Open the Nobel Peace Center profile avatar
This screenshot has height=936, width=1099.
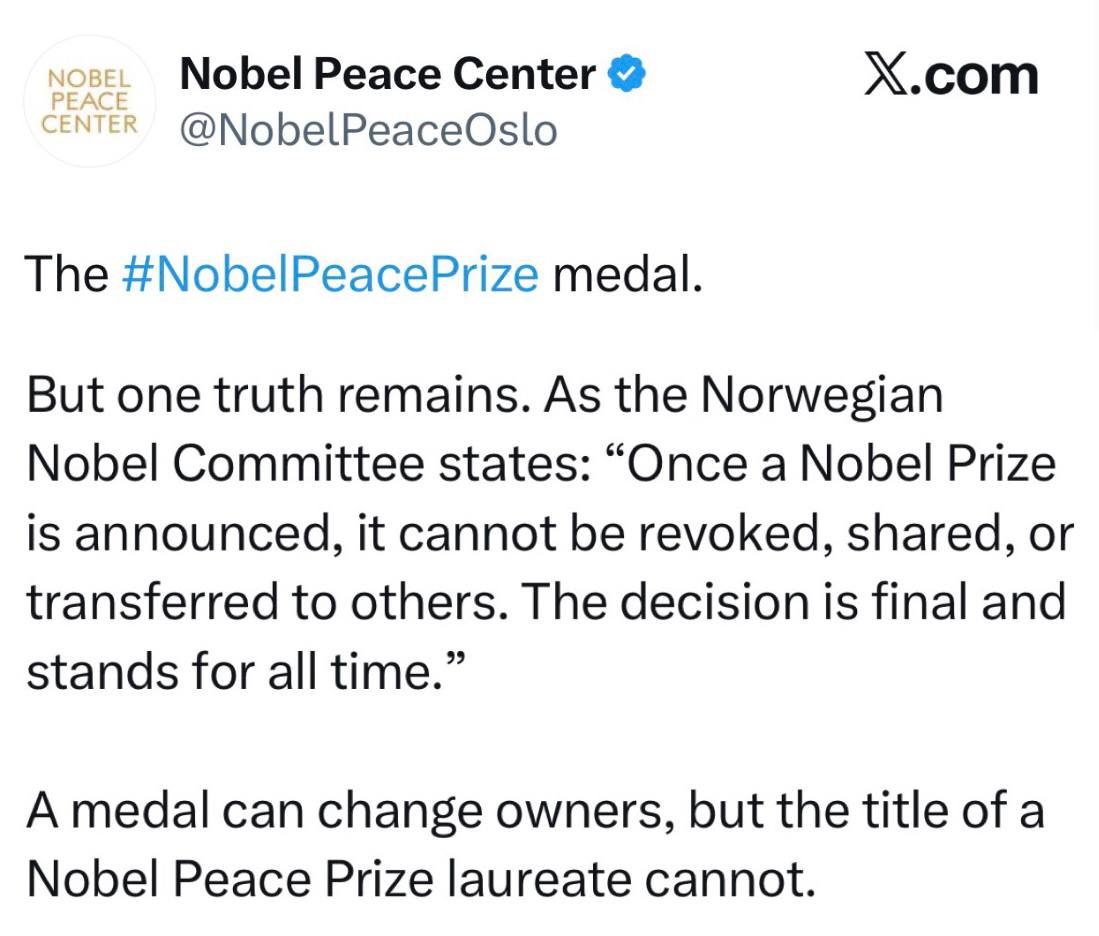(x=89, y=101)
